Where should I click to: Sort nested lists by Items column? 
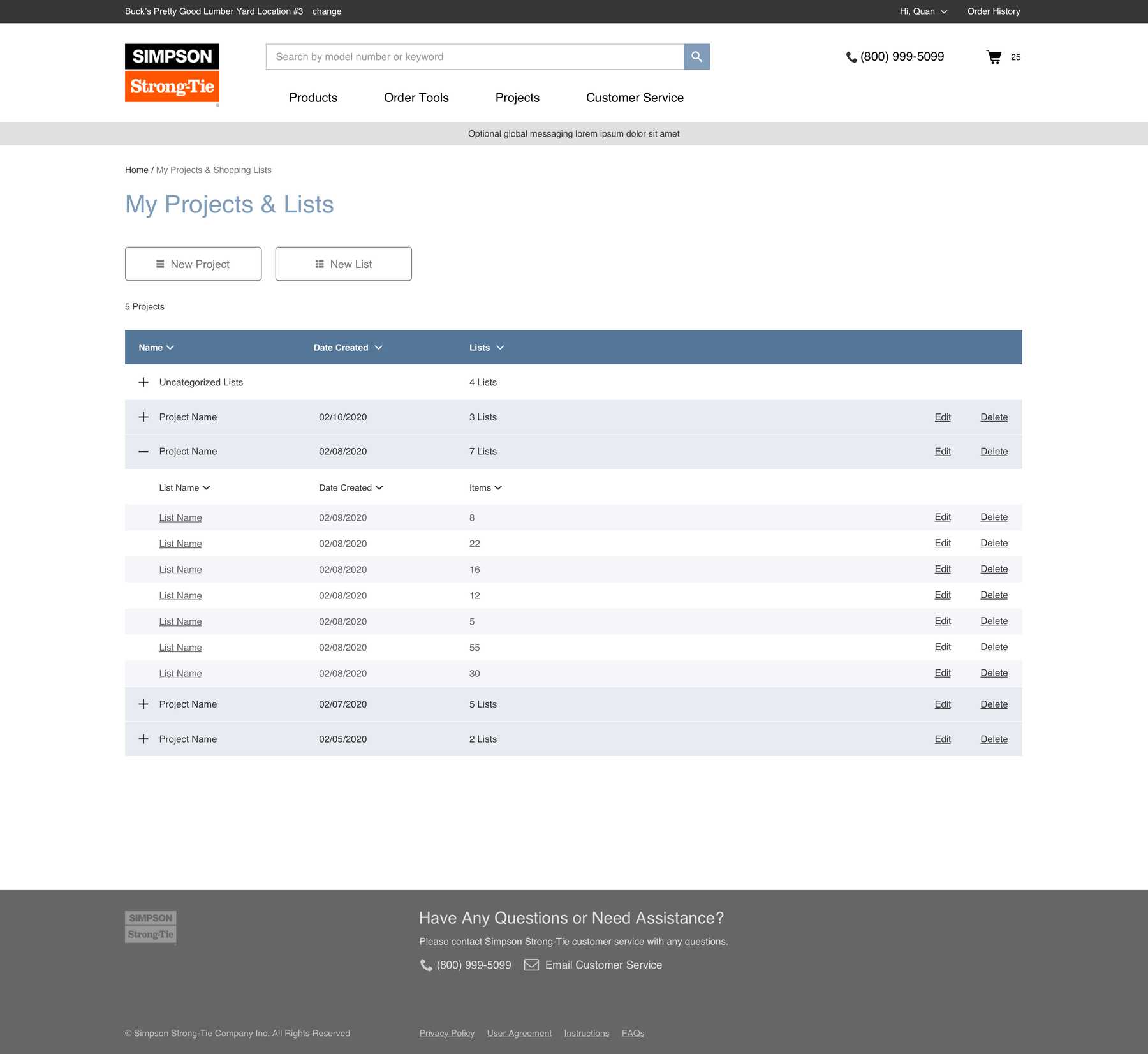[485, 488]
